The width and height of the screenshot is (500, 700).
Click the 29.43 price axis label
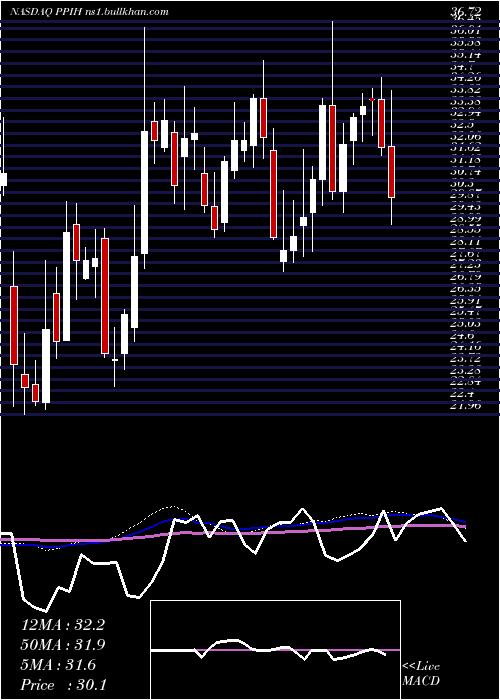click(x=465, y=207)
